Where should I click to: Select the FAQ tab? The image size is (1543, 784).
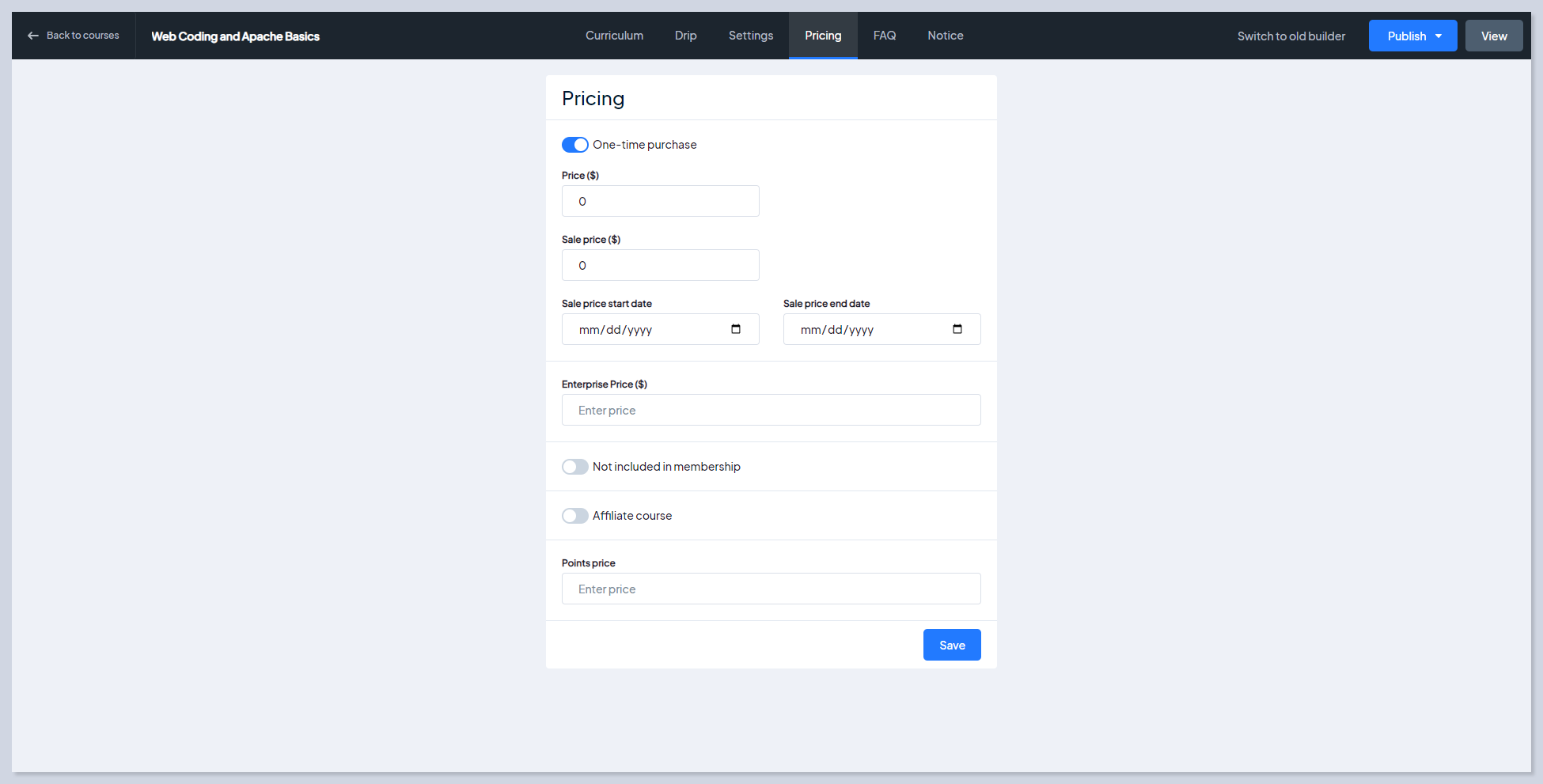click(x=884, y=36)
